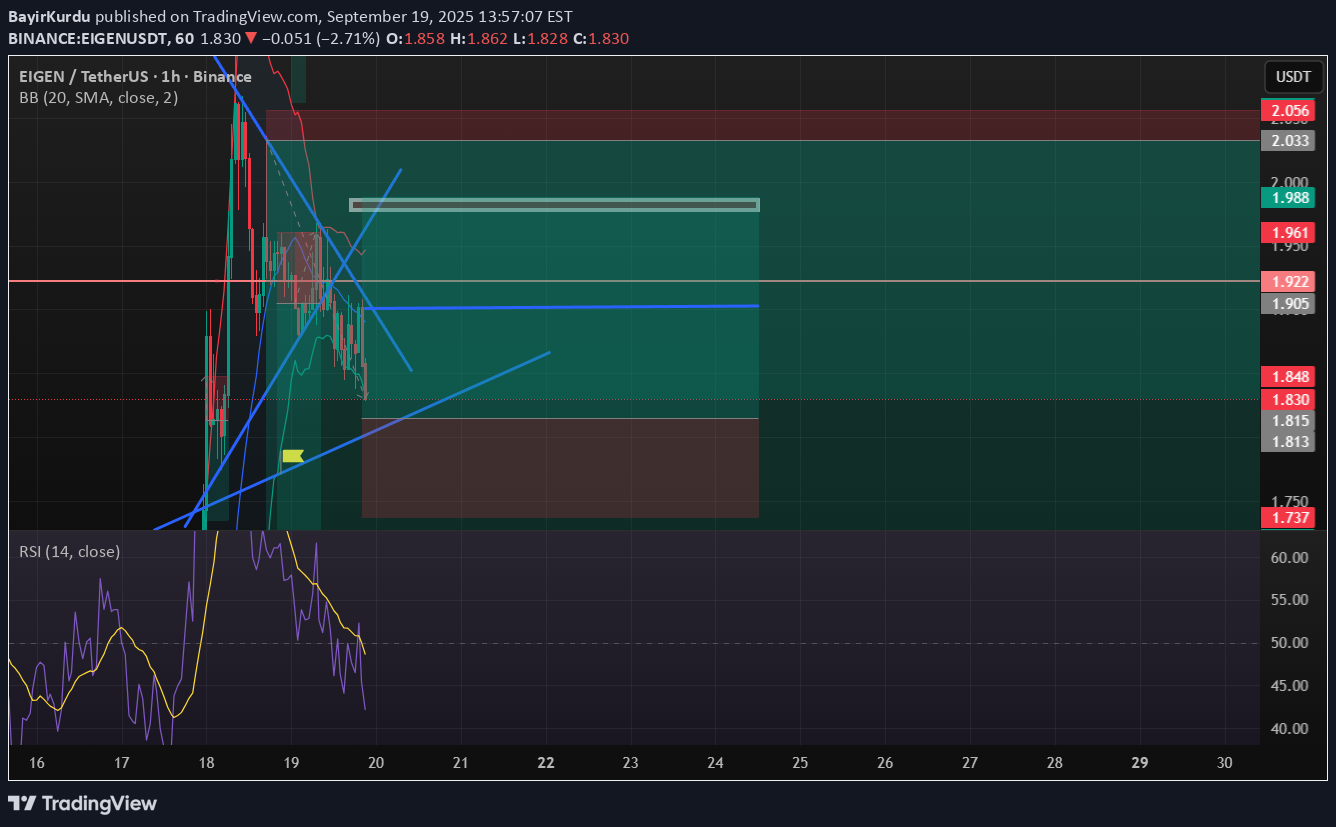The width and height of the screenshot is (1336, 827).
Task: Select the BB (20, SMA, close, 2) indicator label
Action: (97, 98)
